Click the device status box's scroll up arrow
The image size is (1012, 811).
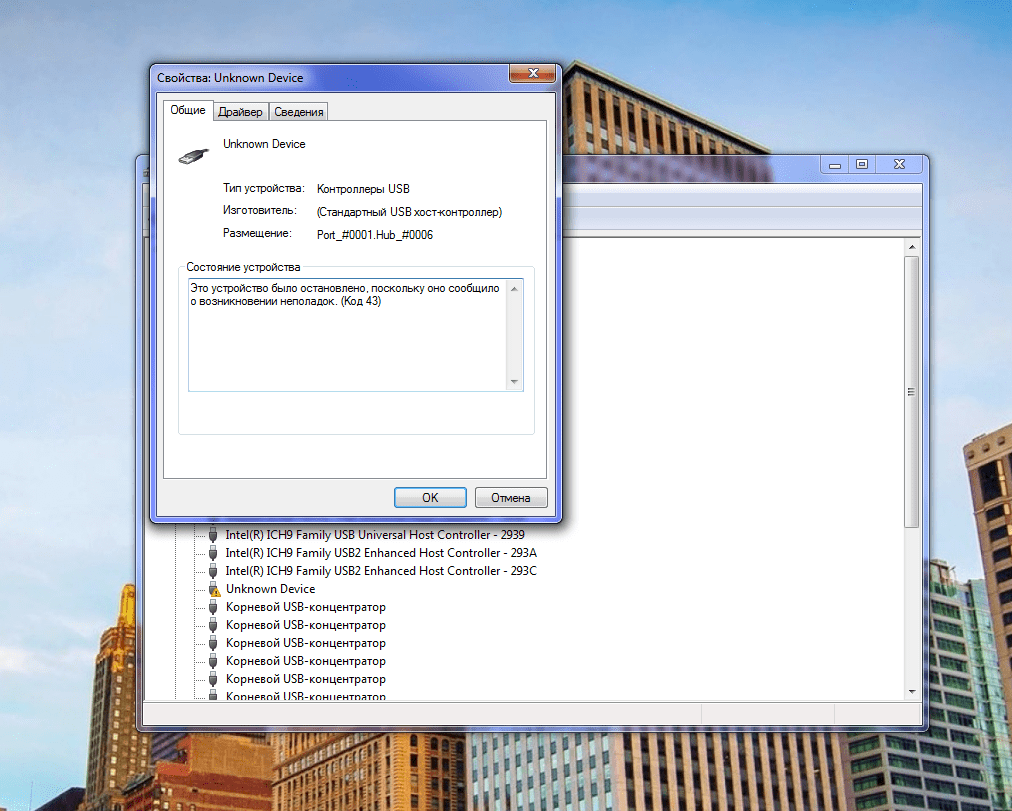(x=515, y=288)
